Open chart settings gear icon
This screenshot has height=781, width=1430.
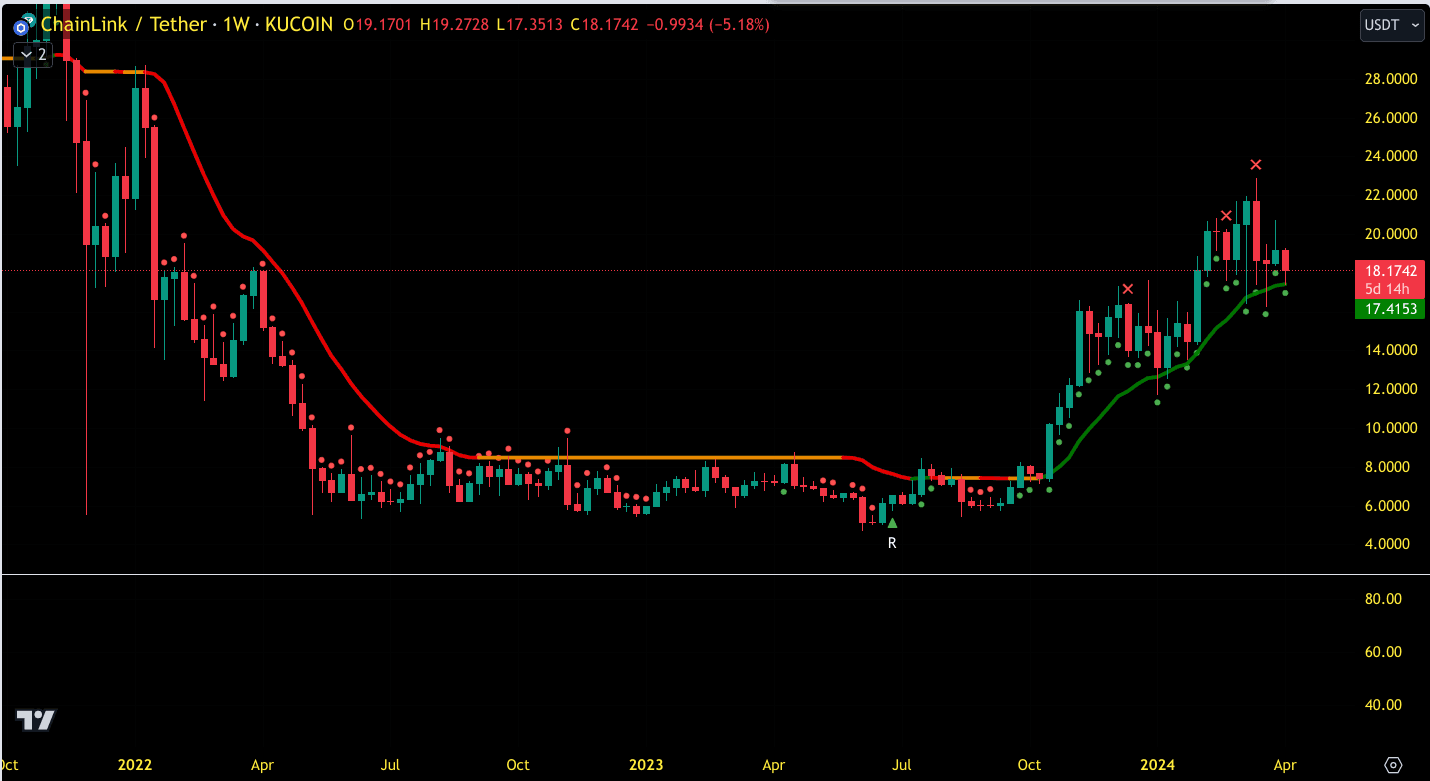pyautogui.click(x=1394, y=765)
